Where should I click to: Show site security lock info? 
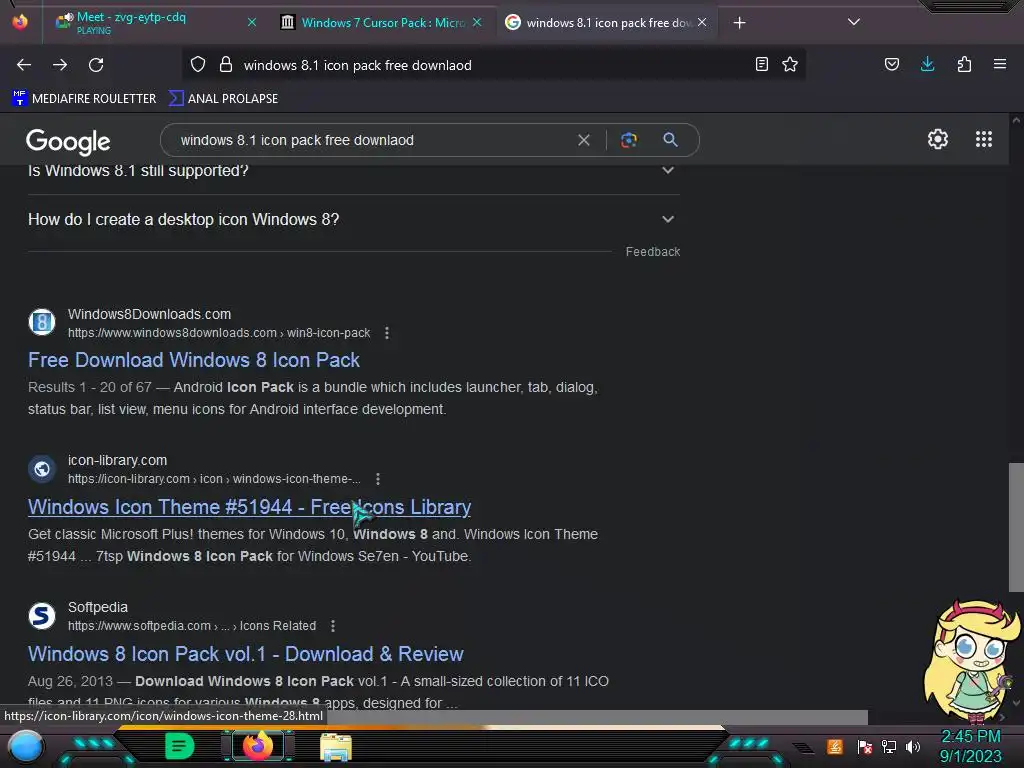click(226, 65)
